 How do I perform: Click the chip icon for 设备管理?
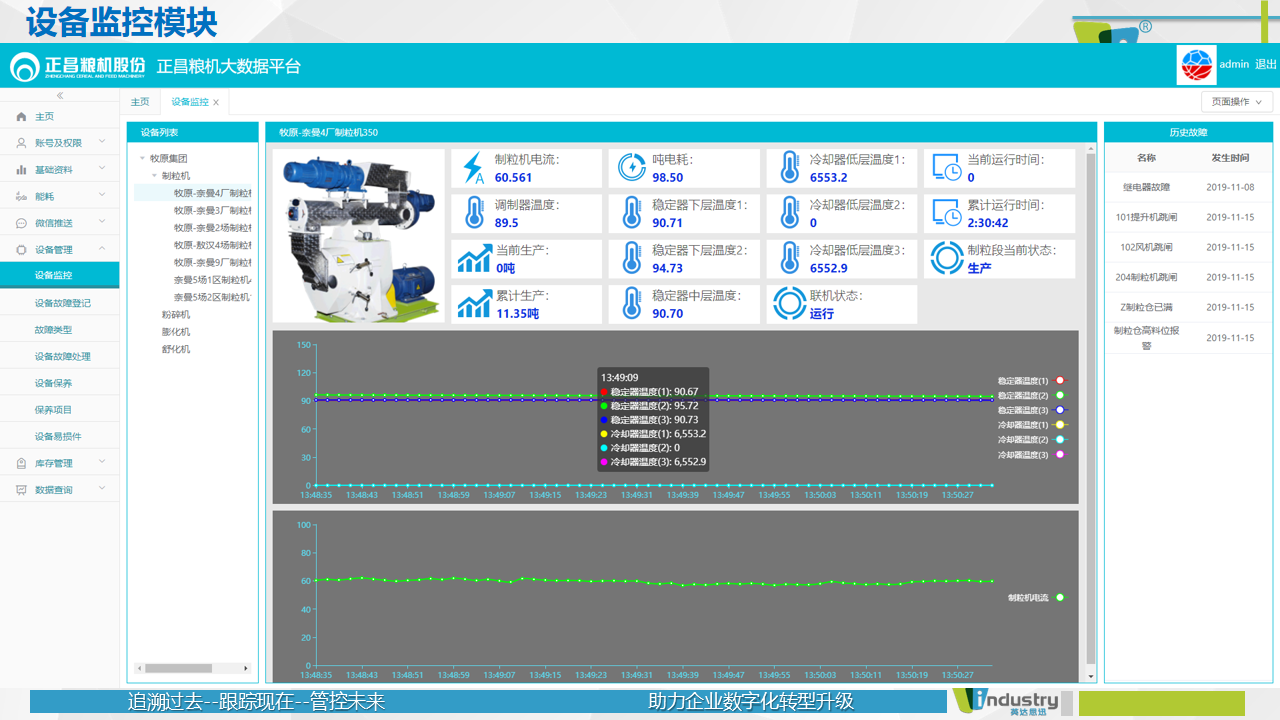click(x=21, y=250)
